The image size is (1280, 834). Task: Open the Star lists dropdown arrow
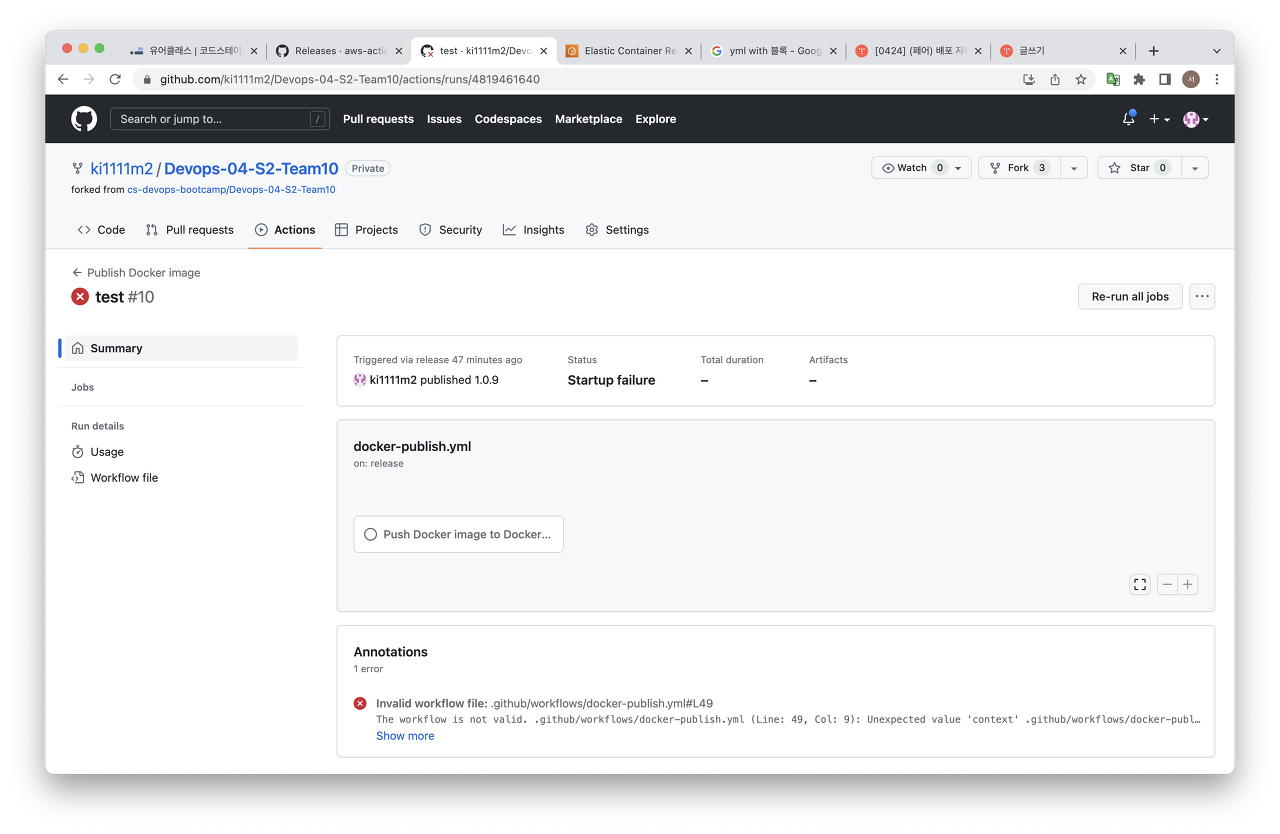point(1195,168)
